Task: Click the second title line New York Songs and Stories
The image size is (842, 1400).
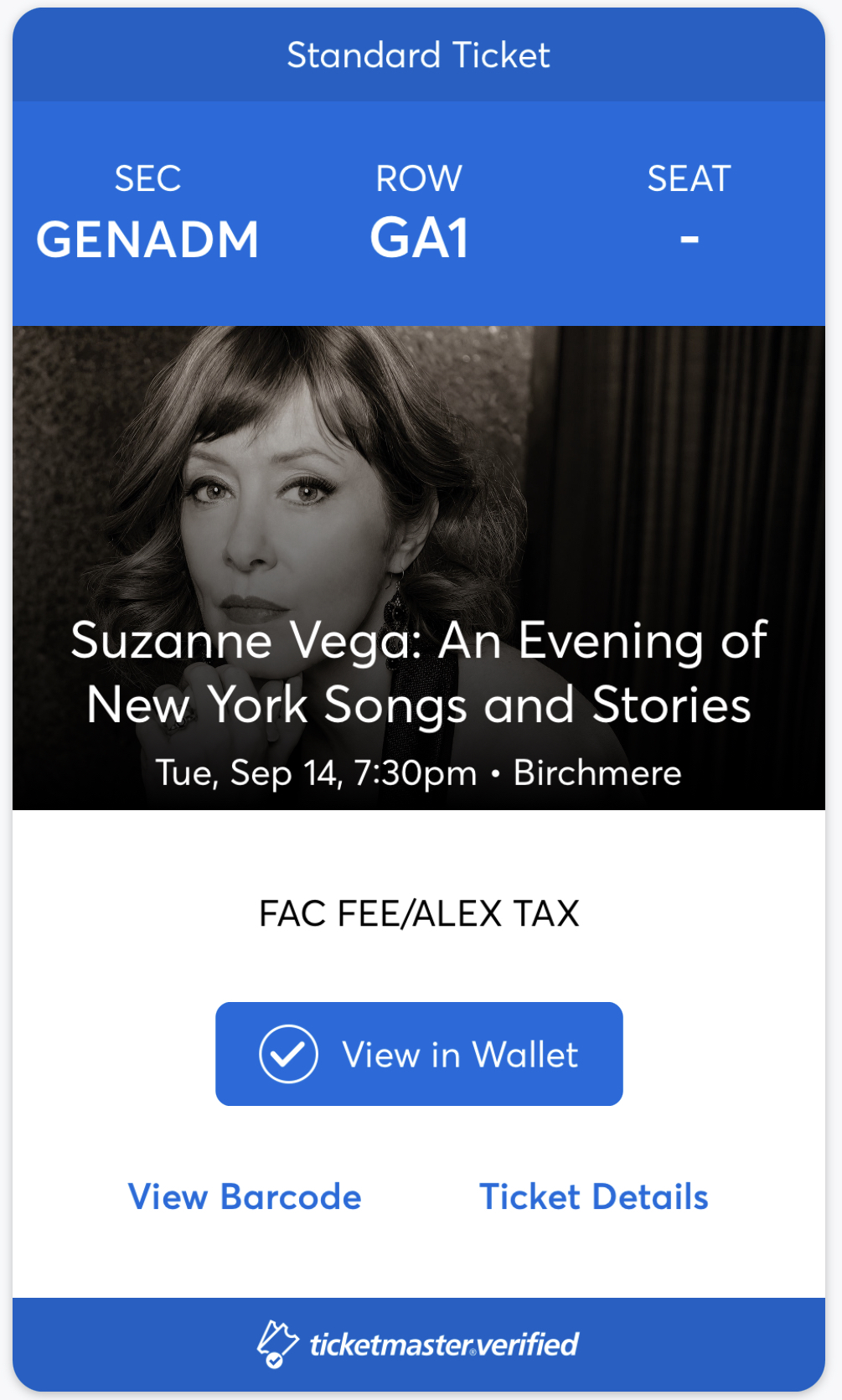Action: 419,705
